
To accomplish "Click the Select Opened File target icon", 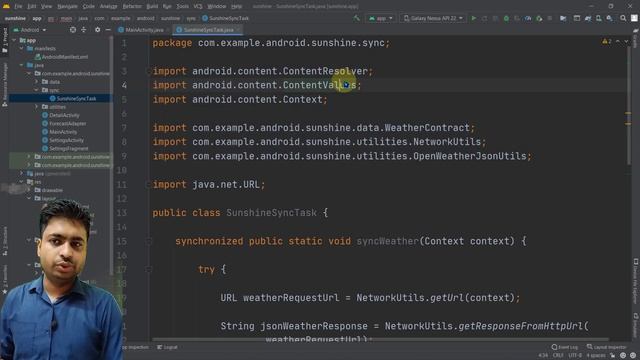I will (x=73, y=30).
